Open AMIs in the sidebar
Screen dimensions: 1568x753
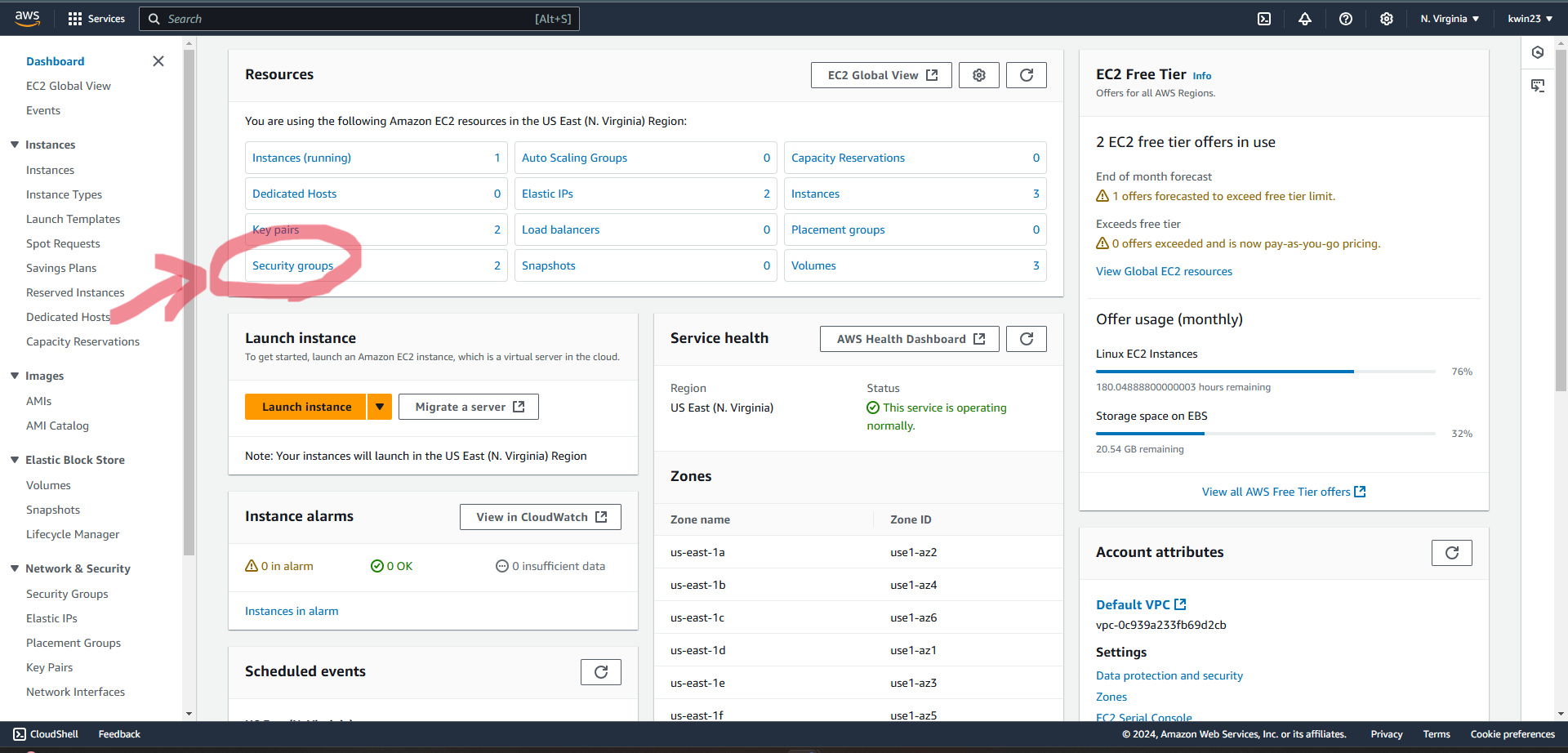click(x=38, y=401)
